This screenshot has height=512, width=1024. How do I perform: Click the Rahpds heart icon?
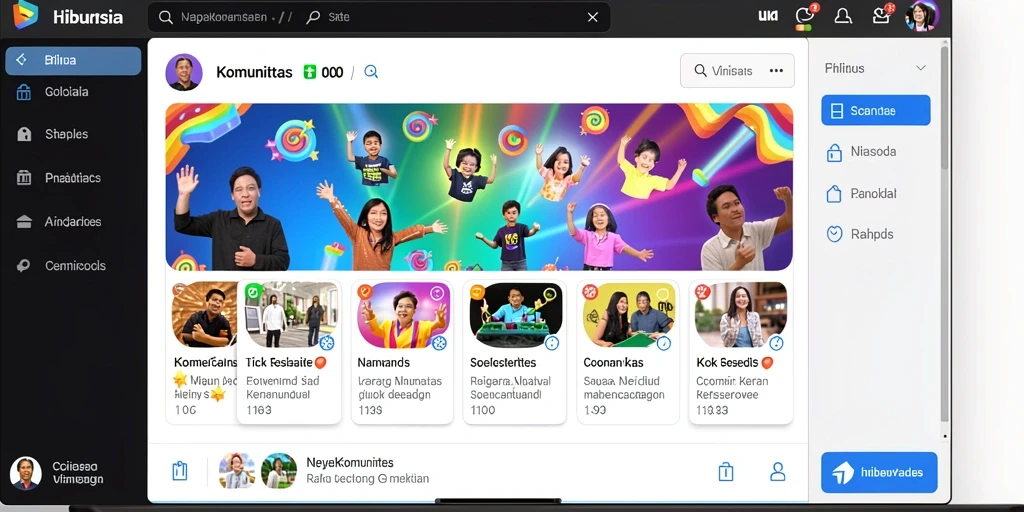[x=834, y=234]
